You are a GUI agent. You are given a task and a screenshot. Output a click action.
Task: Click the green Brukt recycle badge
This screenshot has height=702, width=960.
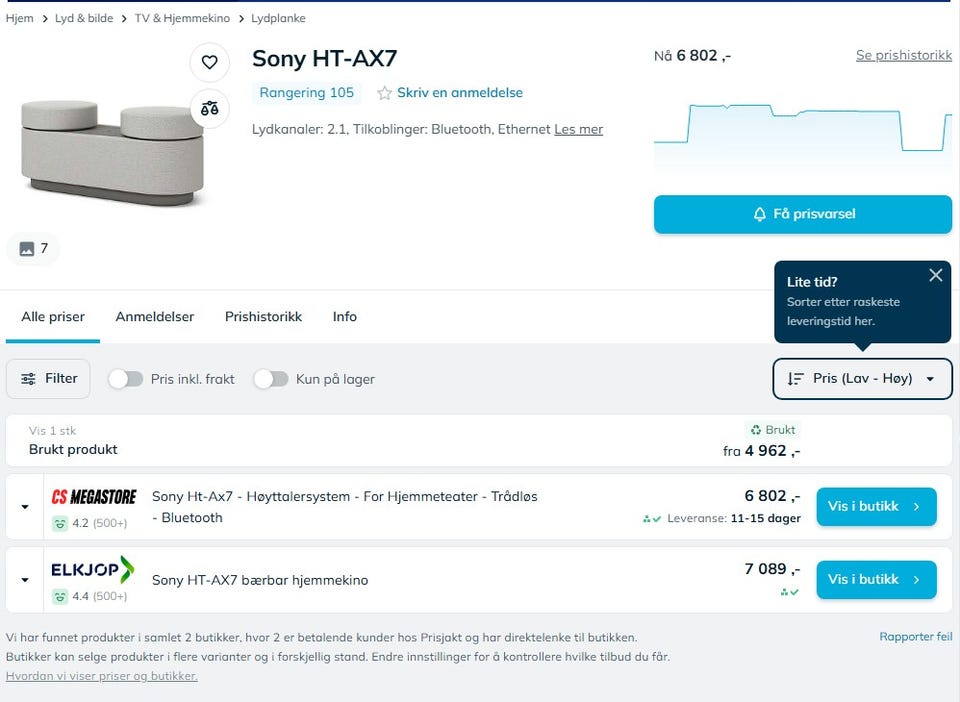773,430
